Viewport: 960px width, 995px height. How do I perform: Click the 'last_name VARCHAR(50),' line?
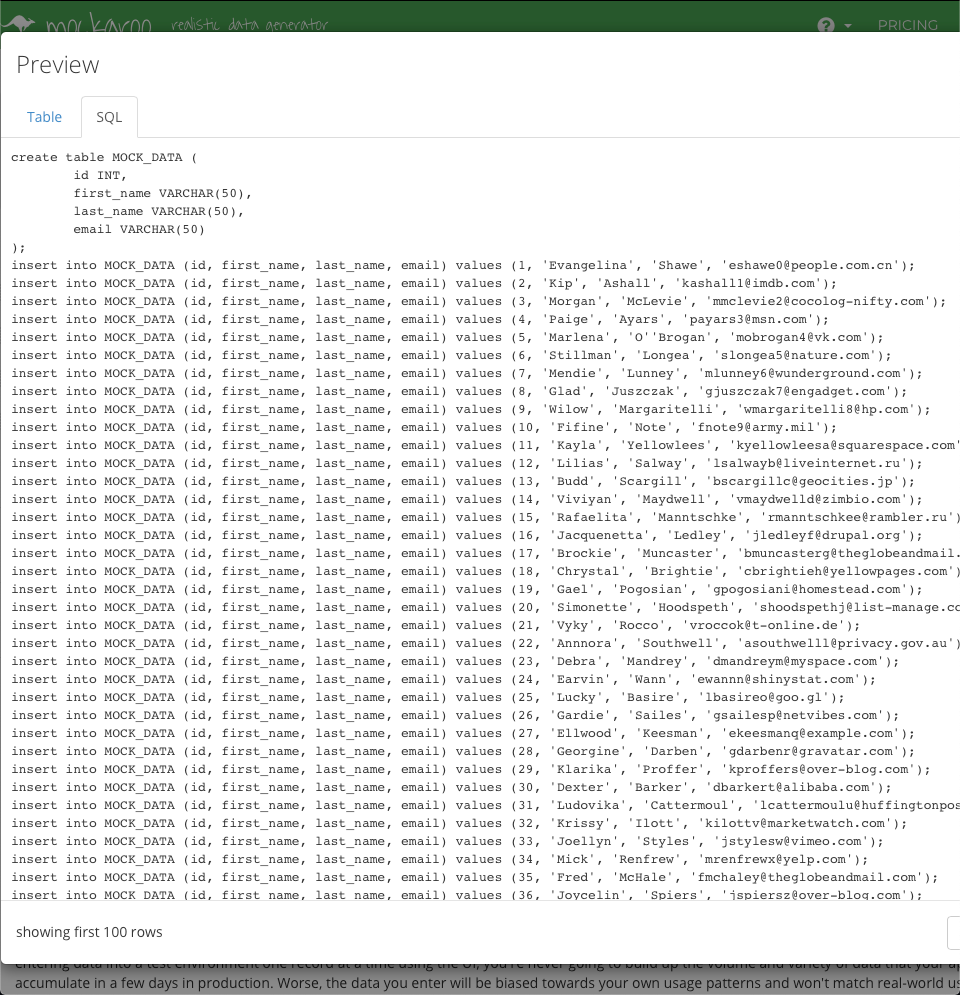click(159, 211)
